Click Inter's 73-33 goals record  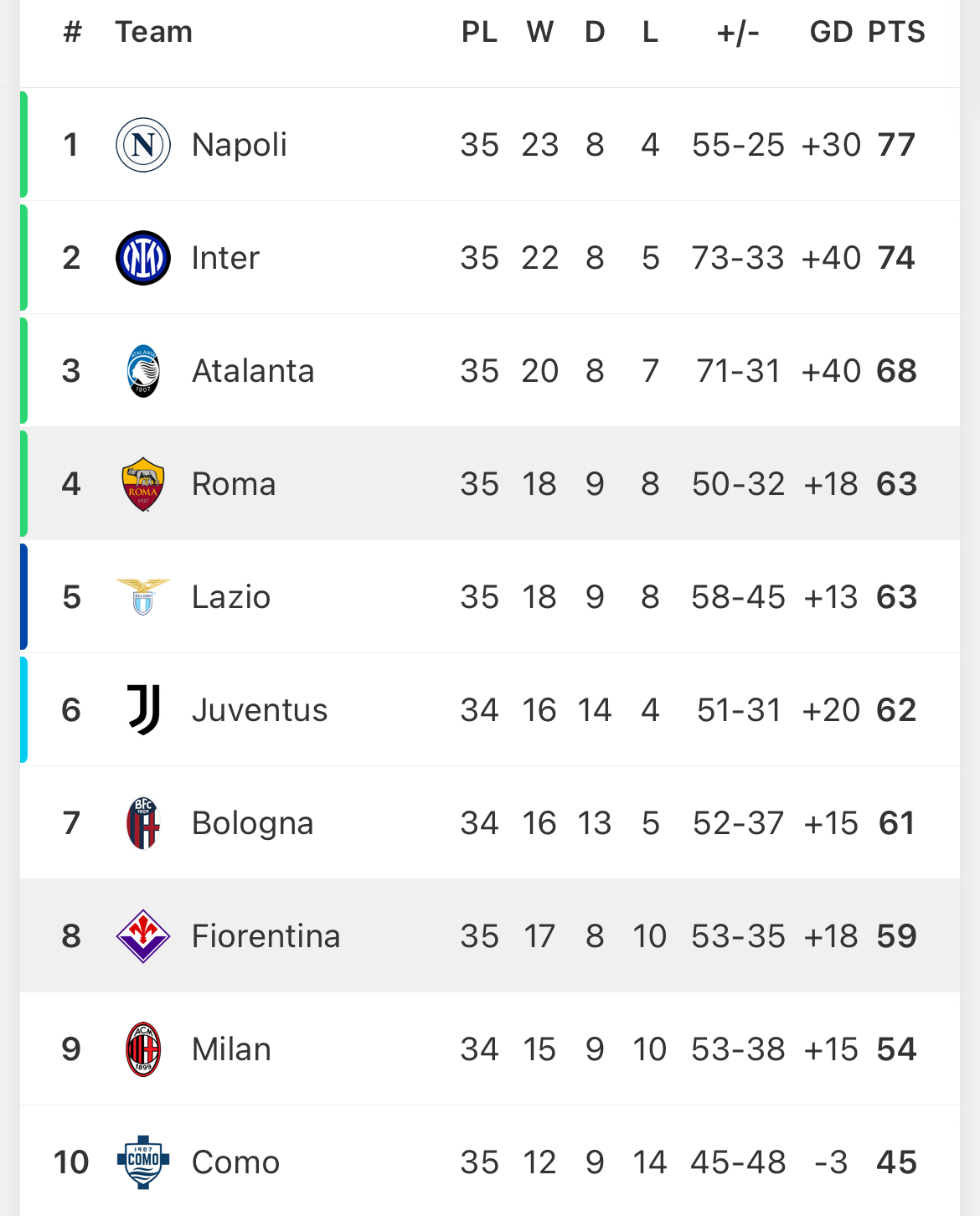point(738,258)
